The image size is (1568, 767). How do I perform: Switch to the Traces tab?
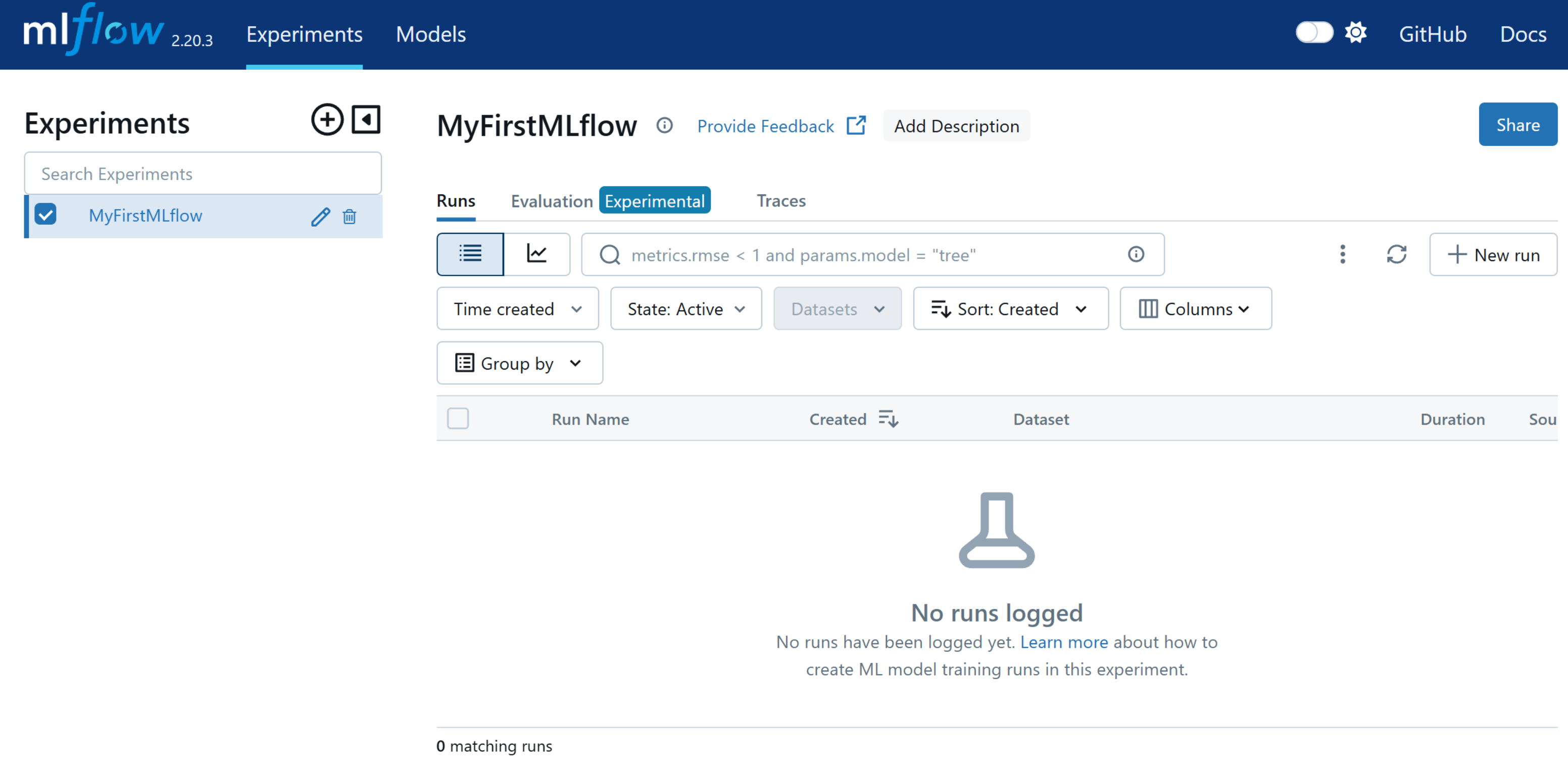coord(781,201)
